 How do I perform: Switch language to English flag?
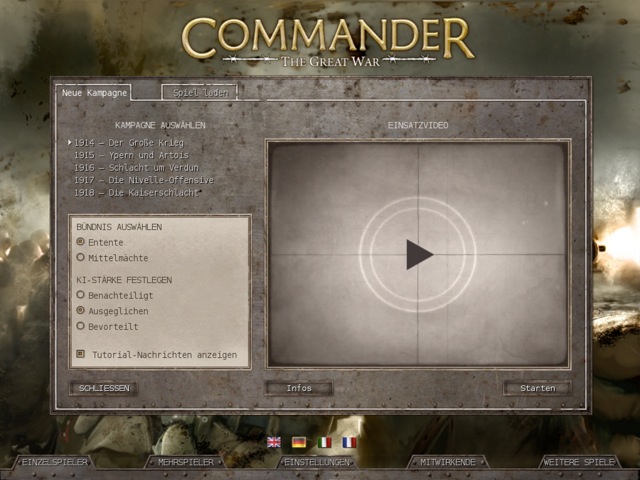(274, 442)
